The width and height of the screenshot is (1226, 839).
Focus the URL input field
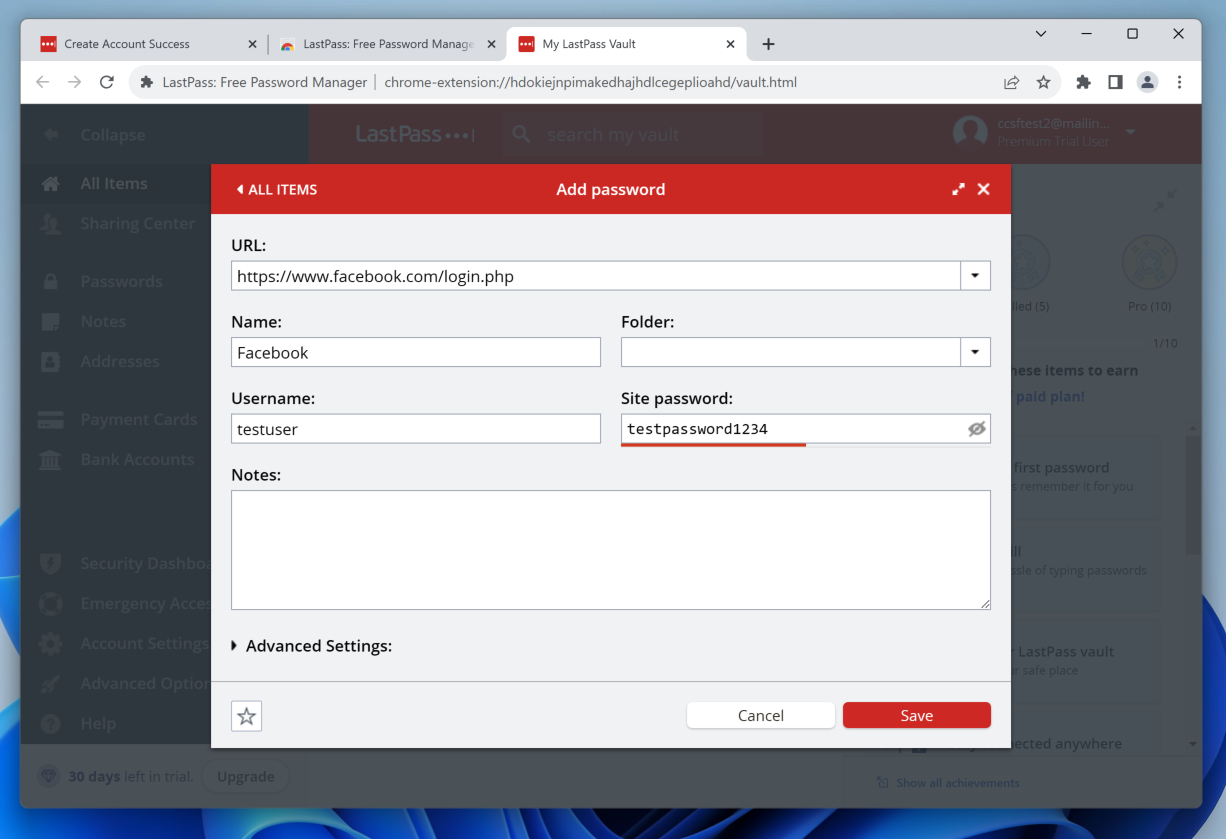tap(596, 276)
